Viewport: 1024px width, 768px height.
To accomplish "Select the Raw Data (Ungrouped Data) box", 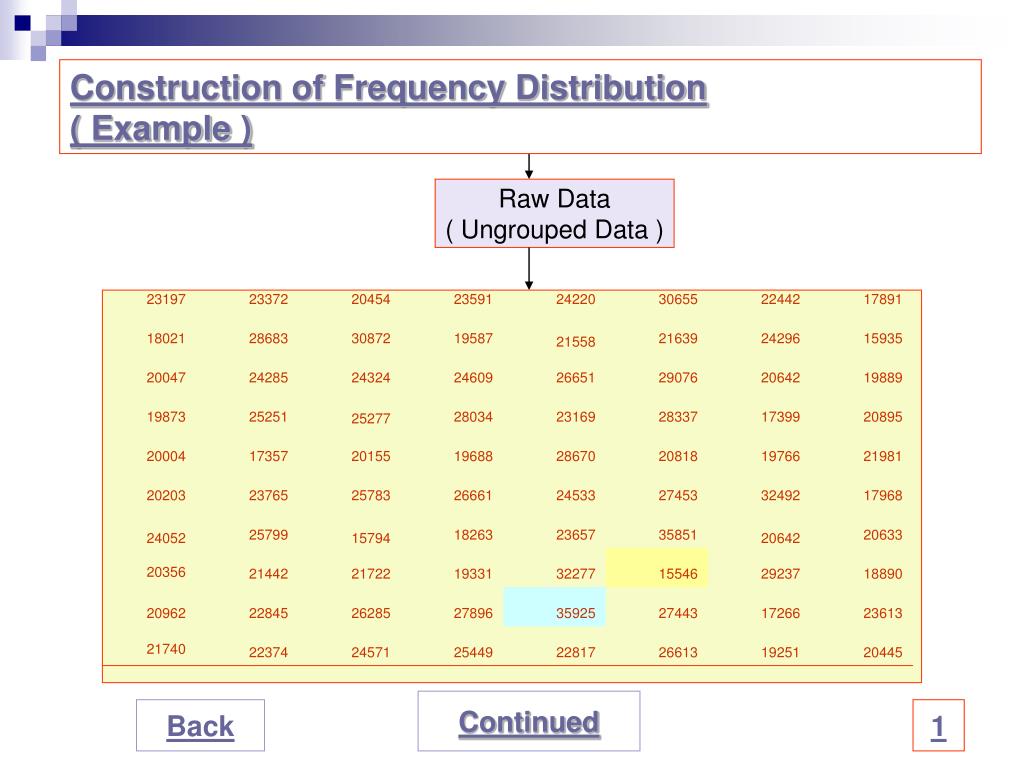I will point(554,214).
